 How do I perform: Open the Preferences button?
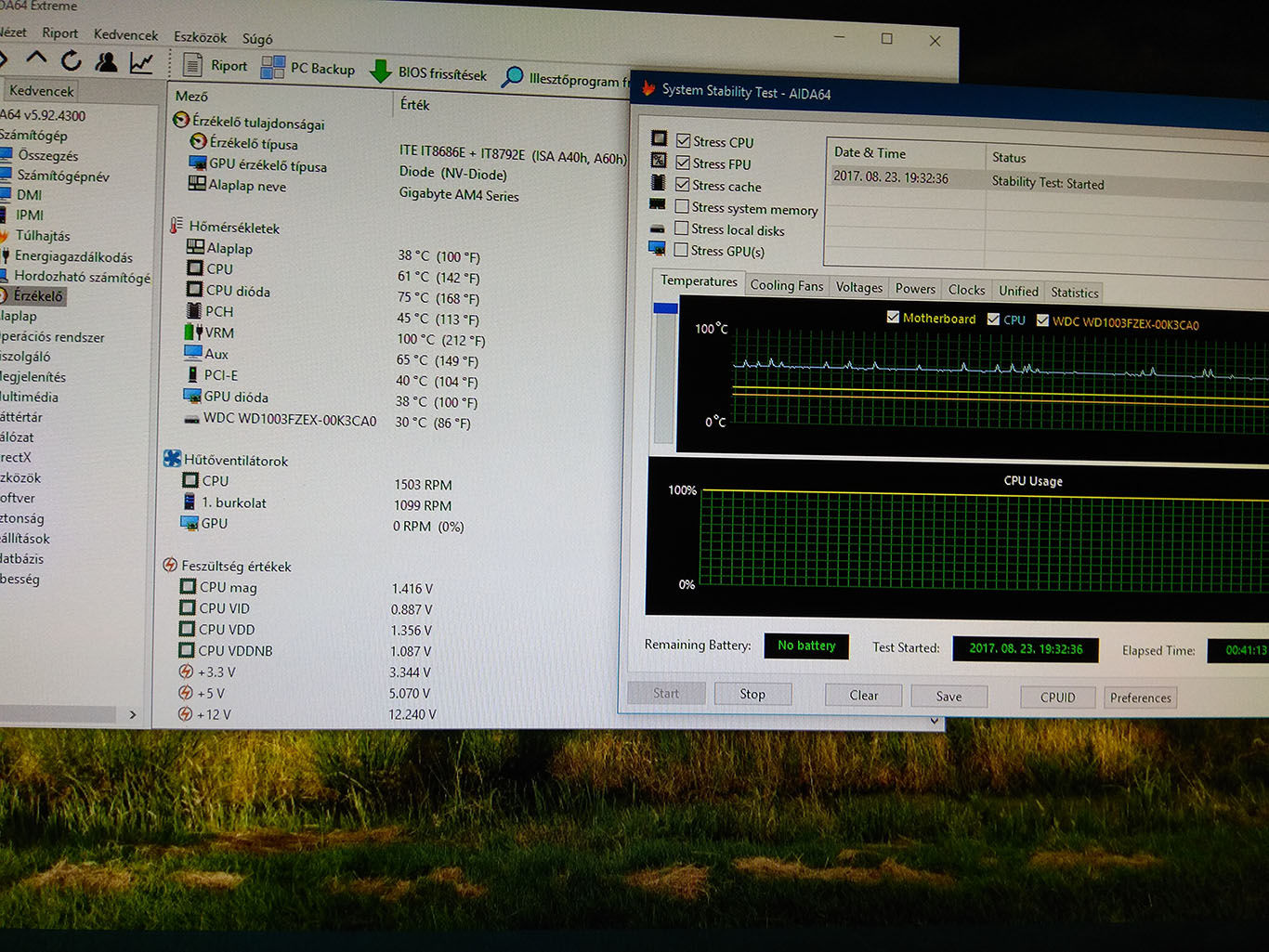[1140, 698]
